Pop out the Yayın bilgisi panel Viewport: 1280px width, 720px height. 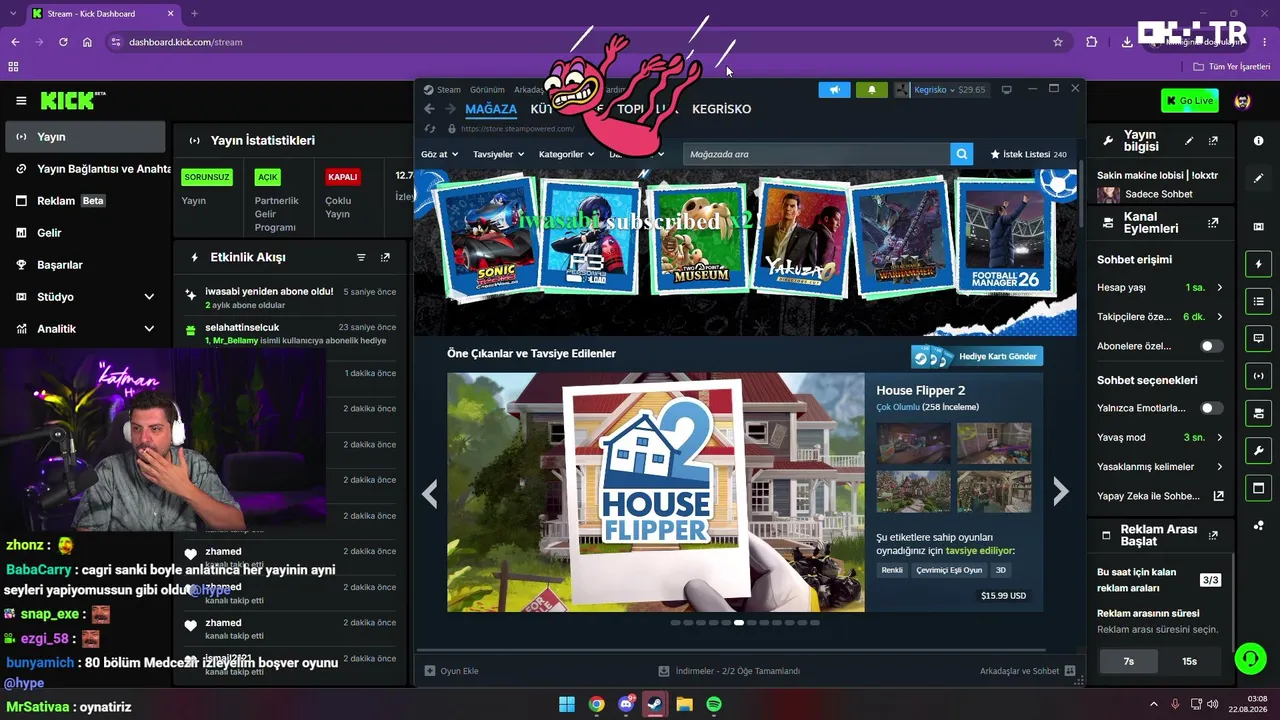point(1213,141)
